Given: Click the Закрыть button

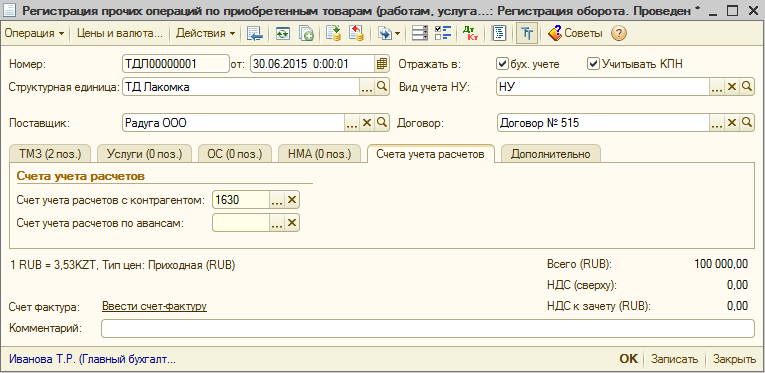Looking at the screenshot, I should (x=734, y=359).
